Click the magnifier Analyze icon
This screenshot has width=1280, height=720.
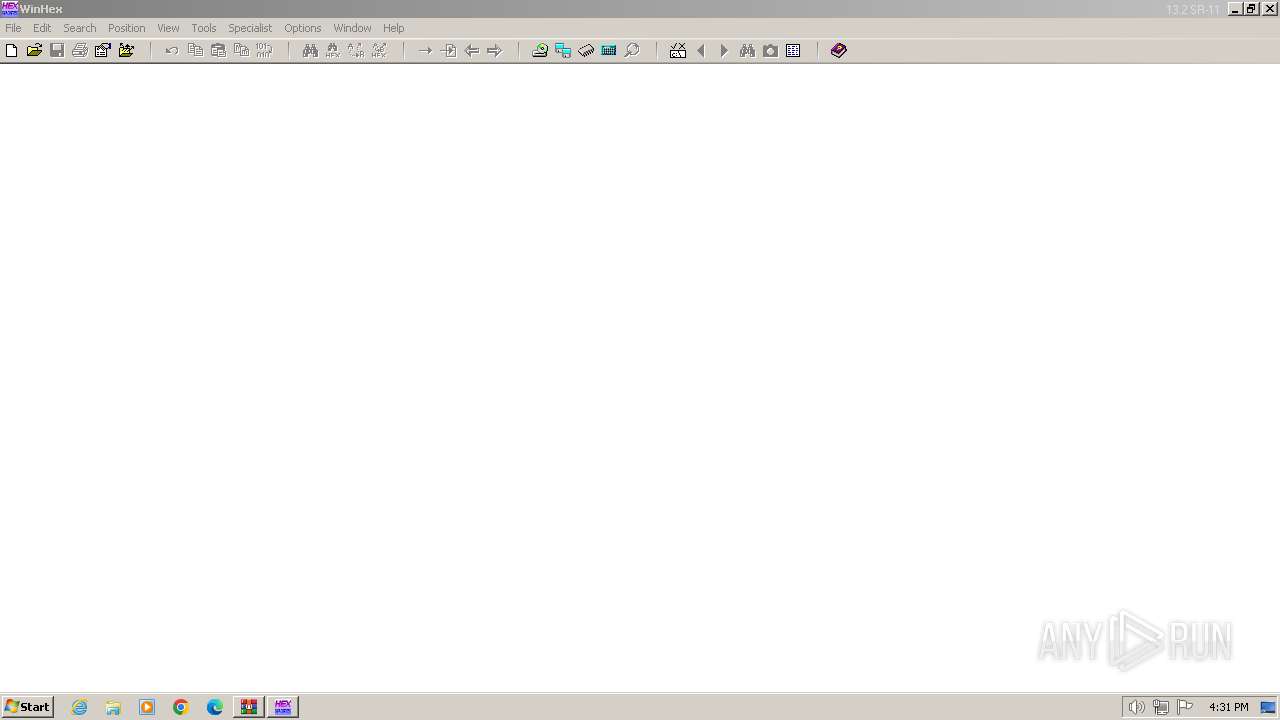pos(632,50)
